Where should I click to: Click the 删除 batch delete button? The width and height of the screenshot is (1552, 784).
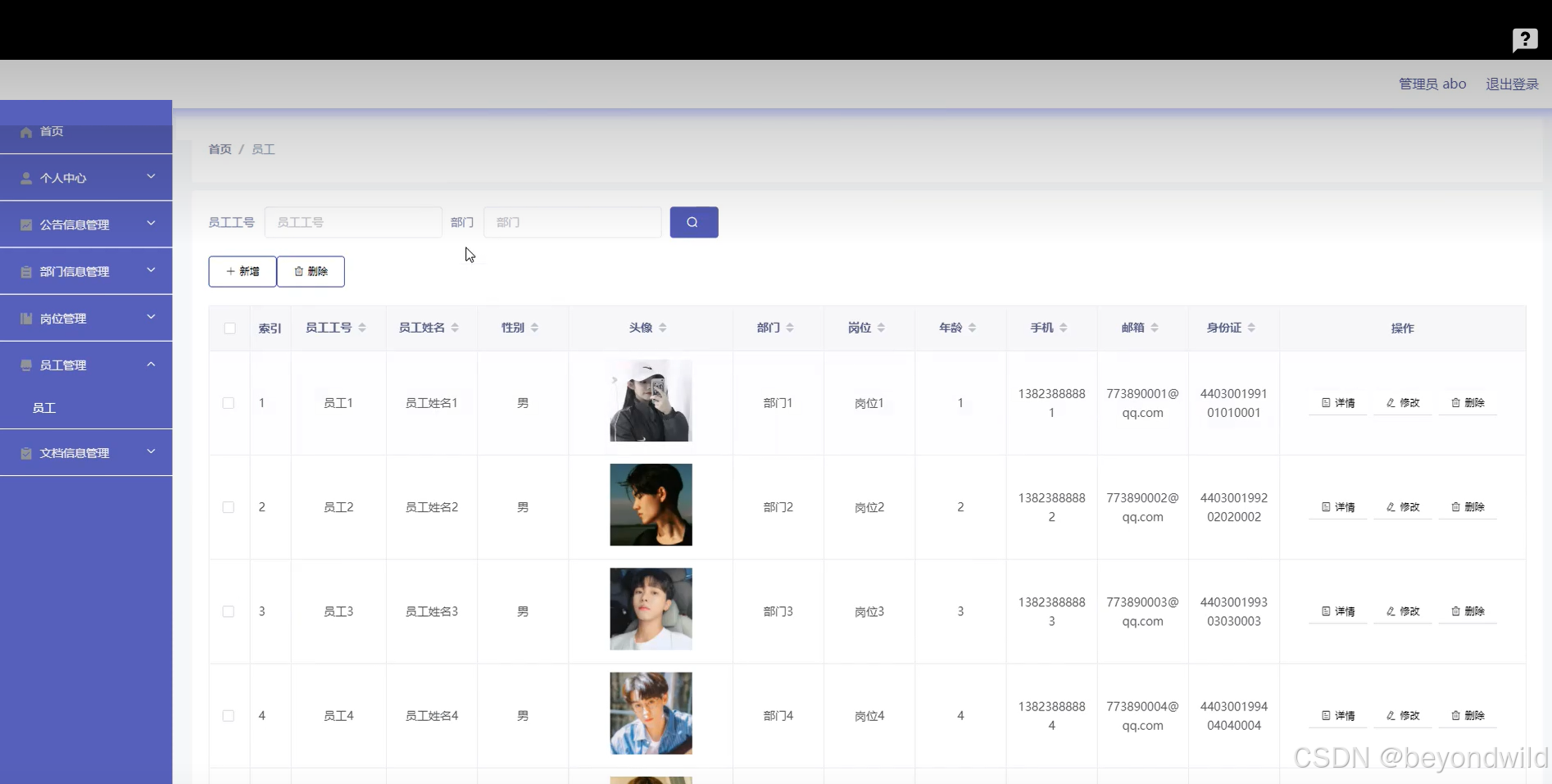[x=311, y=271]
